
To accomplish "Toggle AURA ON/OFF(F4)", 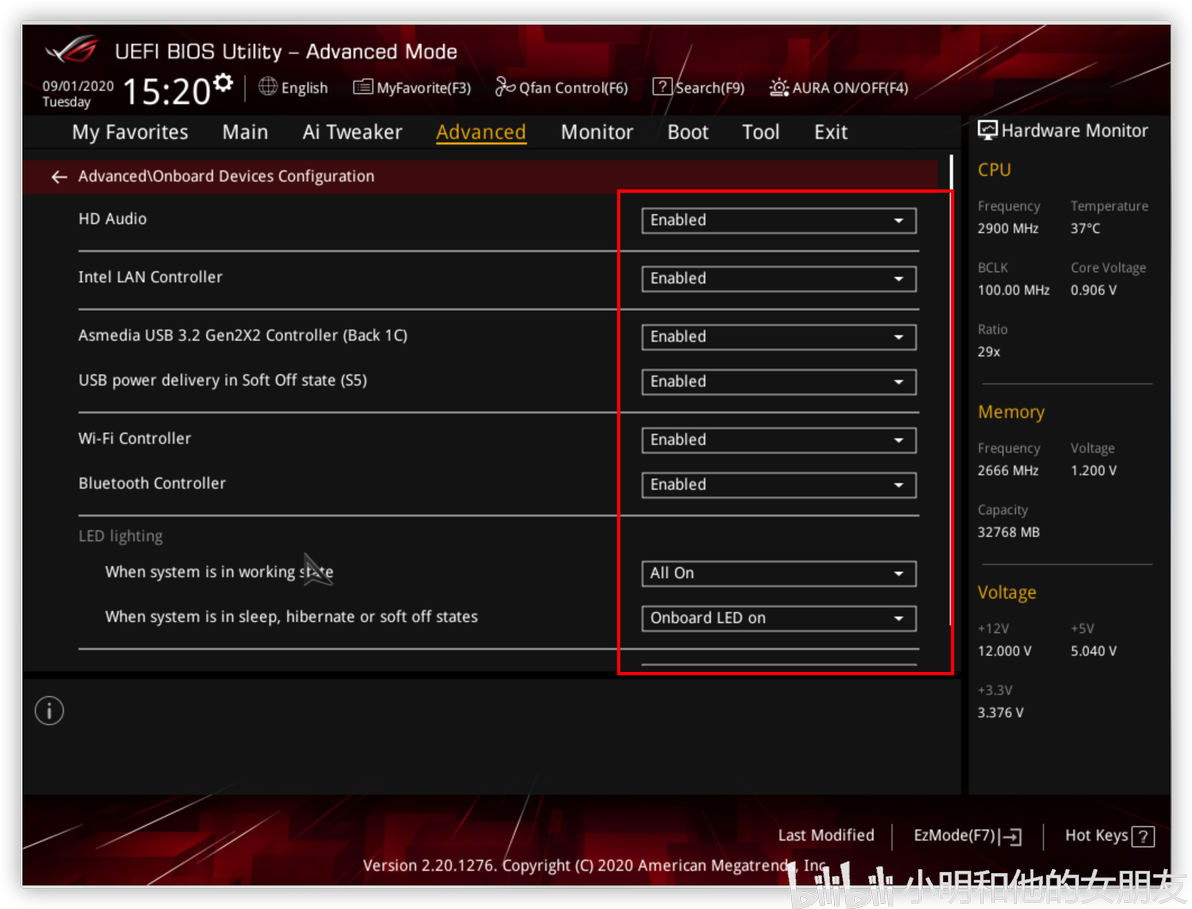I will (839, 87).
